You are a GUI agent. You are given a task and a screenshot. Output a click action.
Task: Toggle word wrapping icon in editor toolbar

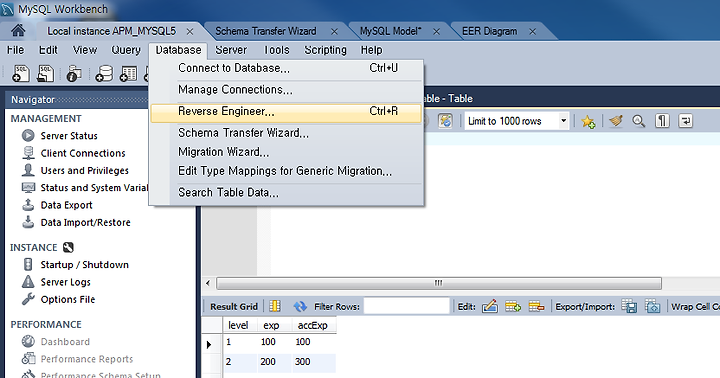click(x=686, y=121)
